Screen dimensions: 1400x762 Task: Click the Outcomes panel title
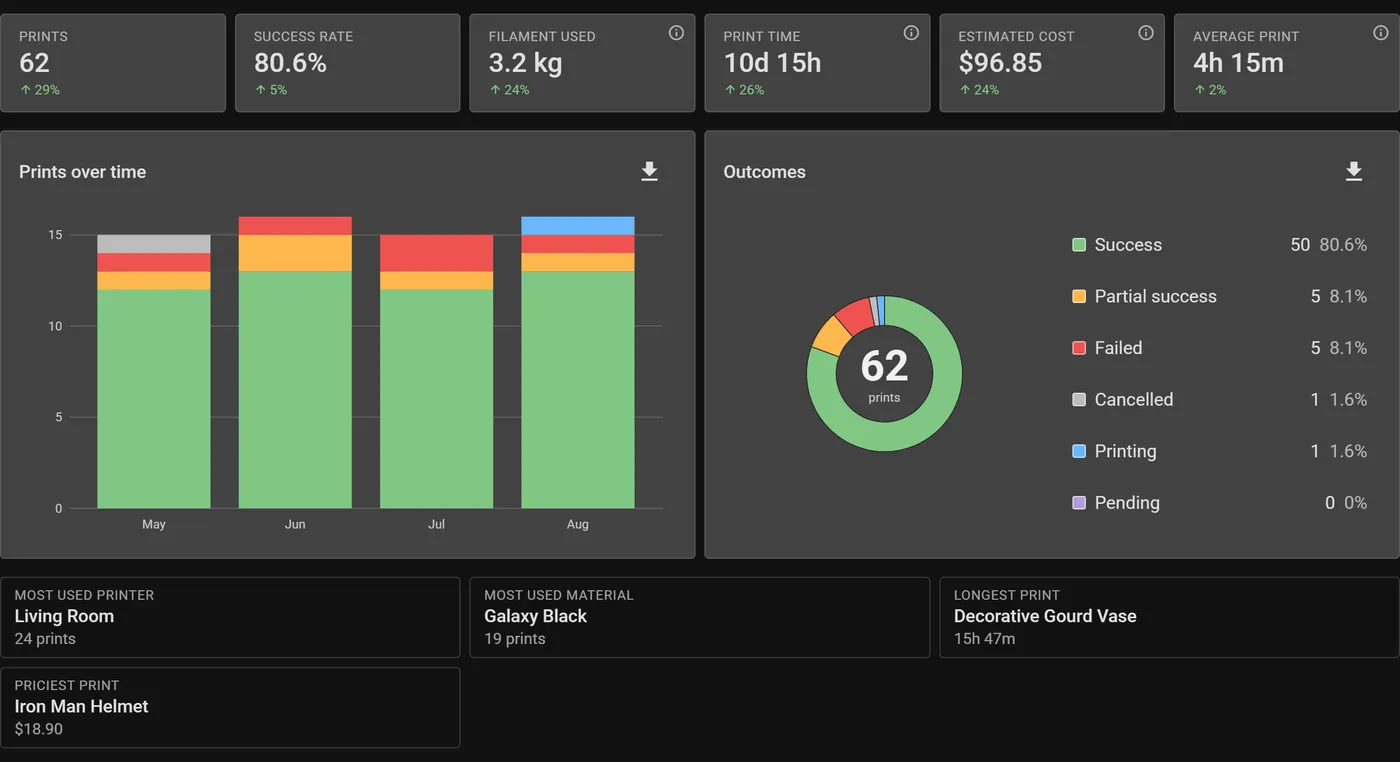point(764,172)
